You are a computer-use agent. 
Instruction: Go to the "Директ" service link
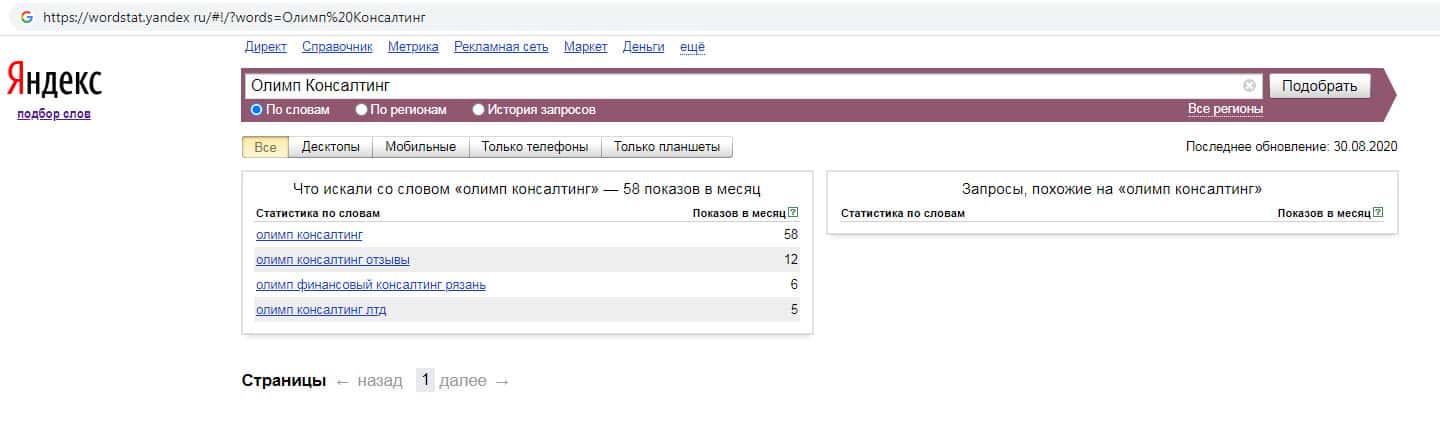(x=265, y=47)
